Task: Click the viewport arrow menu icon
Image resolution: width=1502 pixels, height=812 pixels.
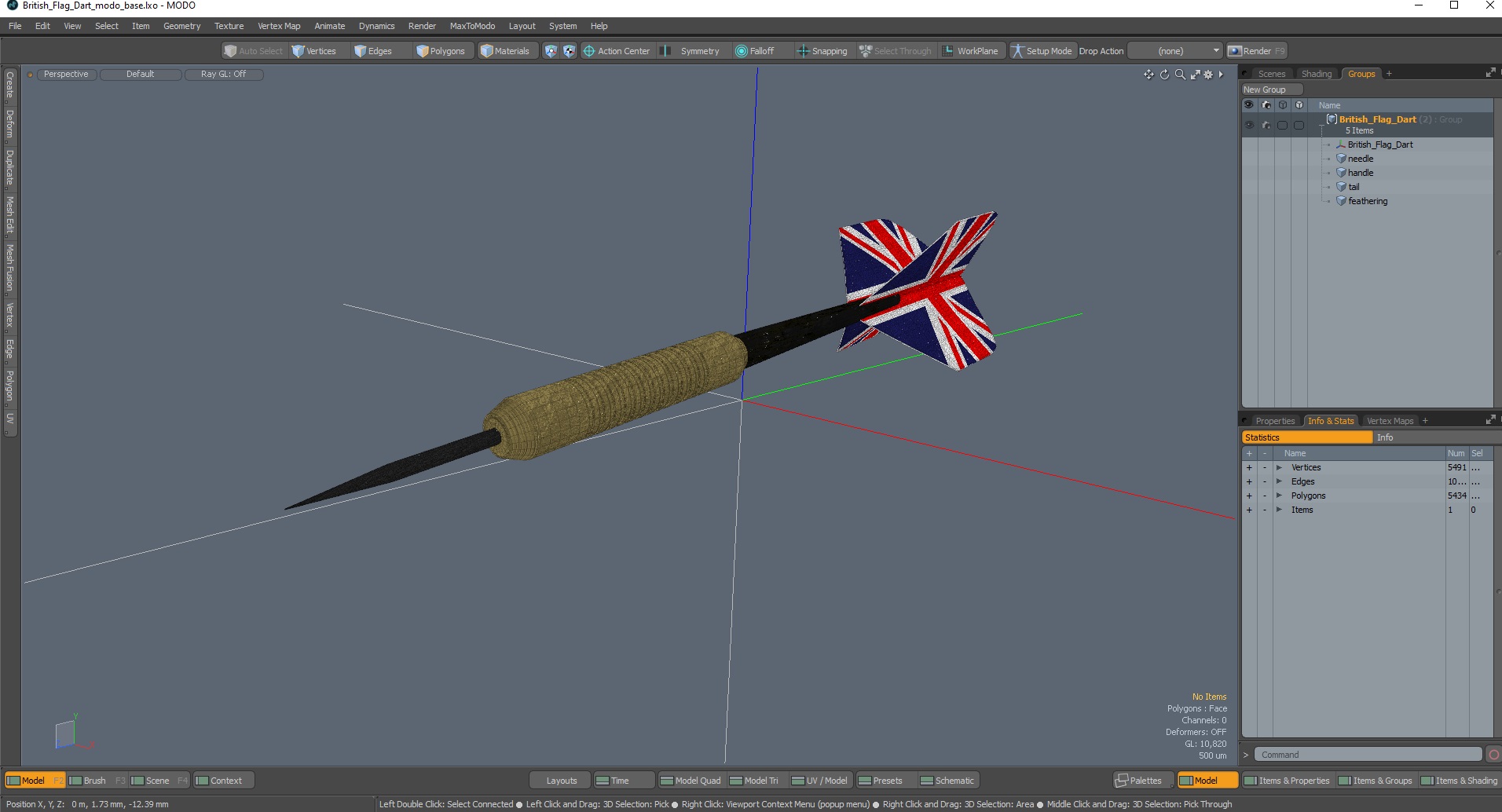Action: 1221,75
